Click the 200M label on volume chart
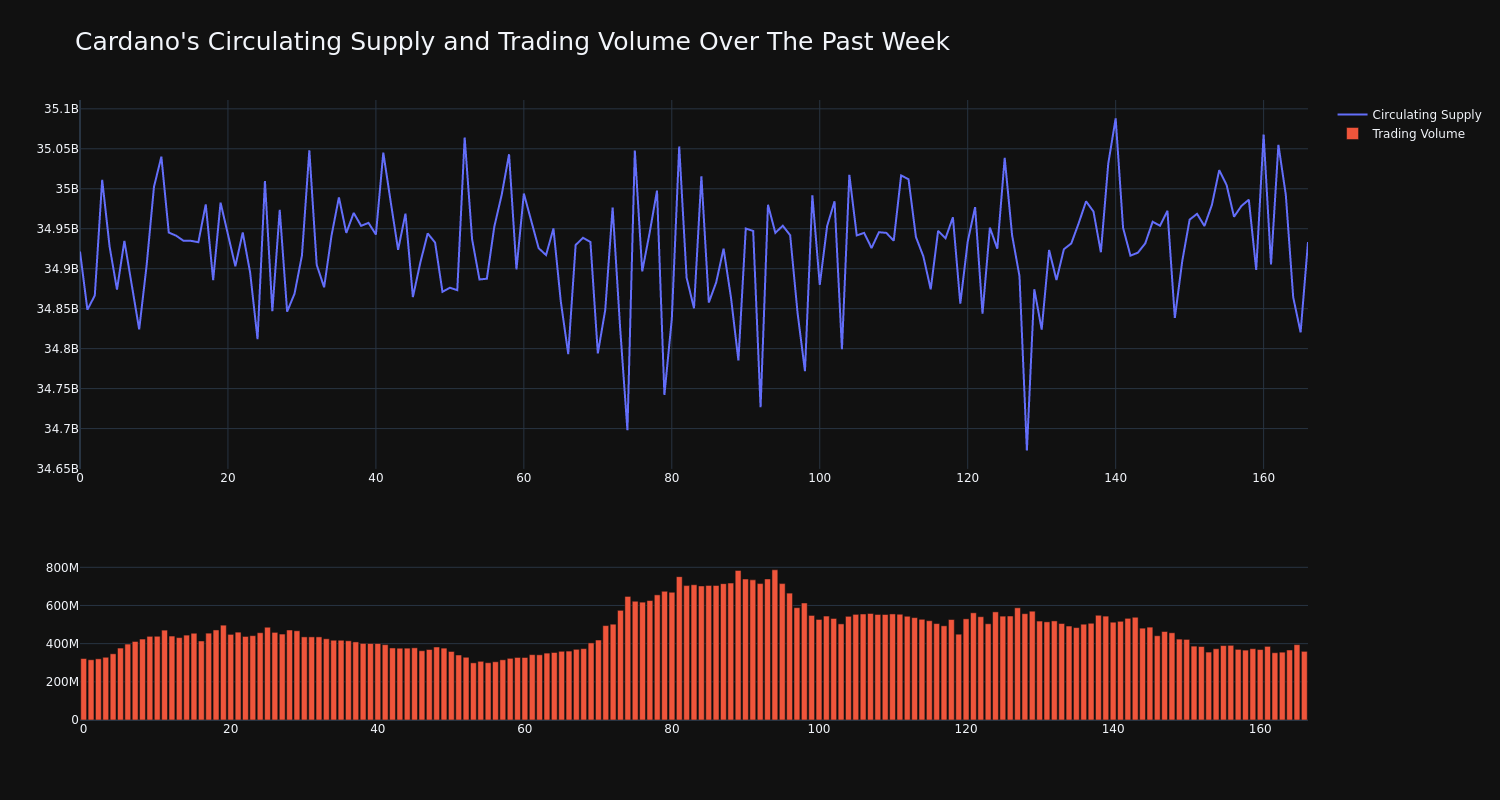 point(61,682)
